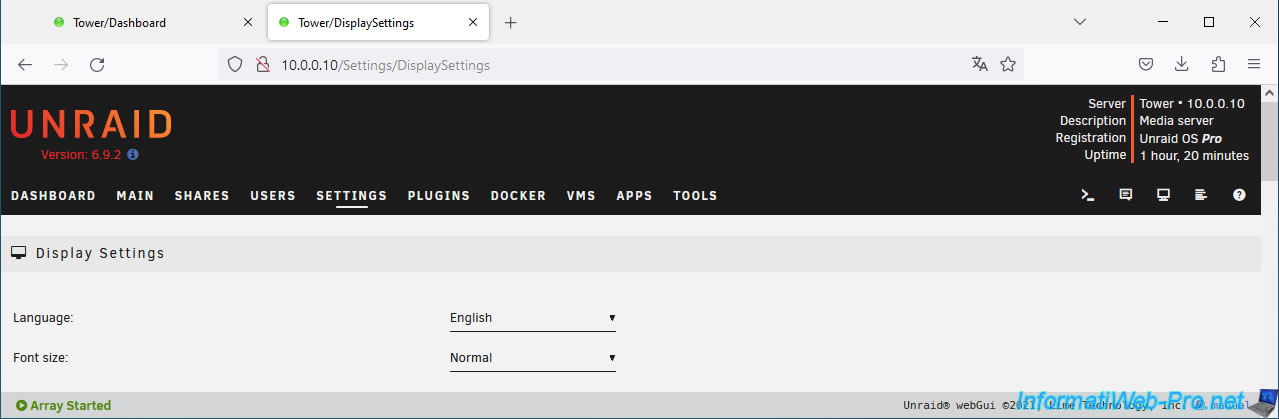
Task: Open the Unraid terminal icon
Action: [x=1088, y=196]
